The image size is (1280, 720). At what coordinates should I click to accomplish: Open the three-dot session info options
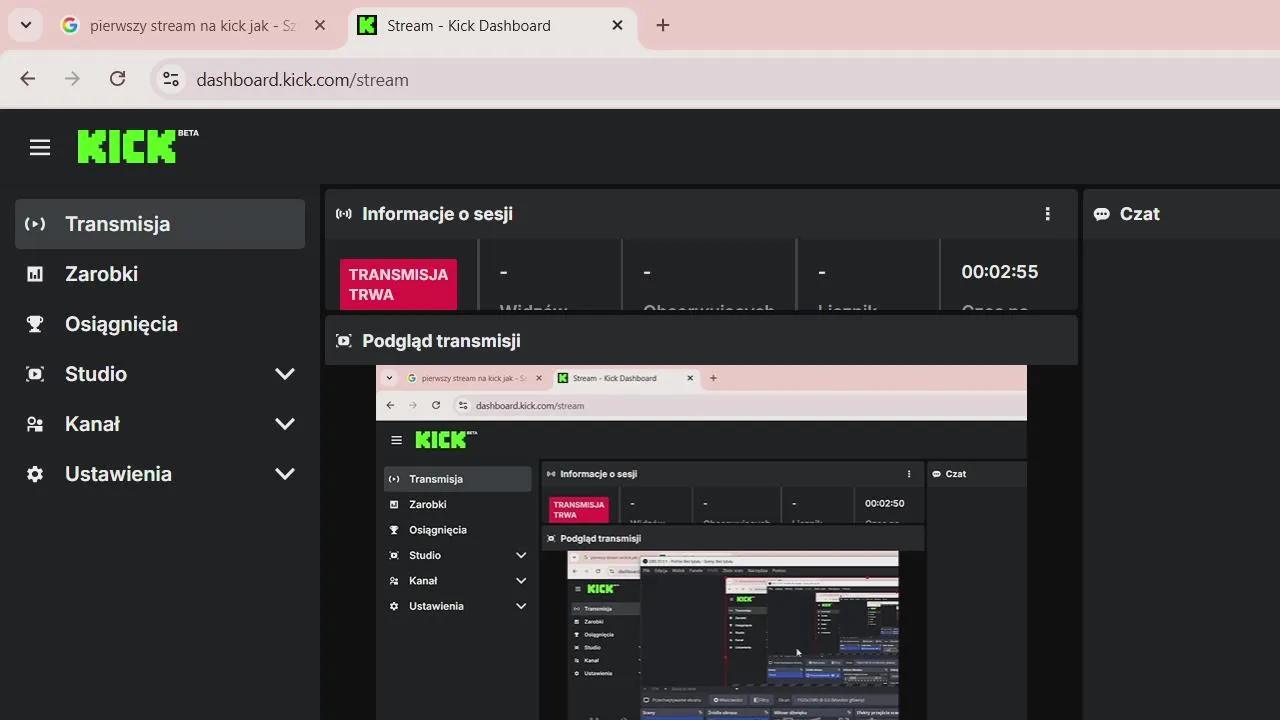coord(1048,214)
